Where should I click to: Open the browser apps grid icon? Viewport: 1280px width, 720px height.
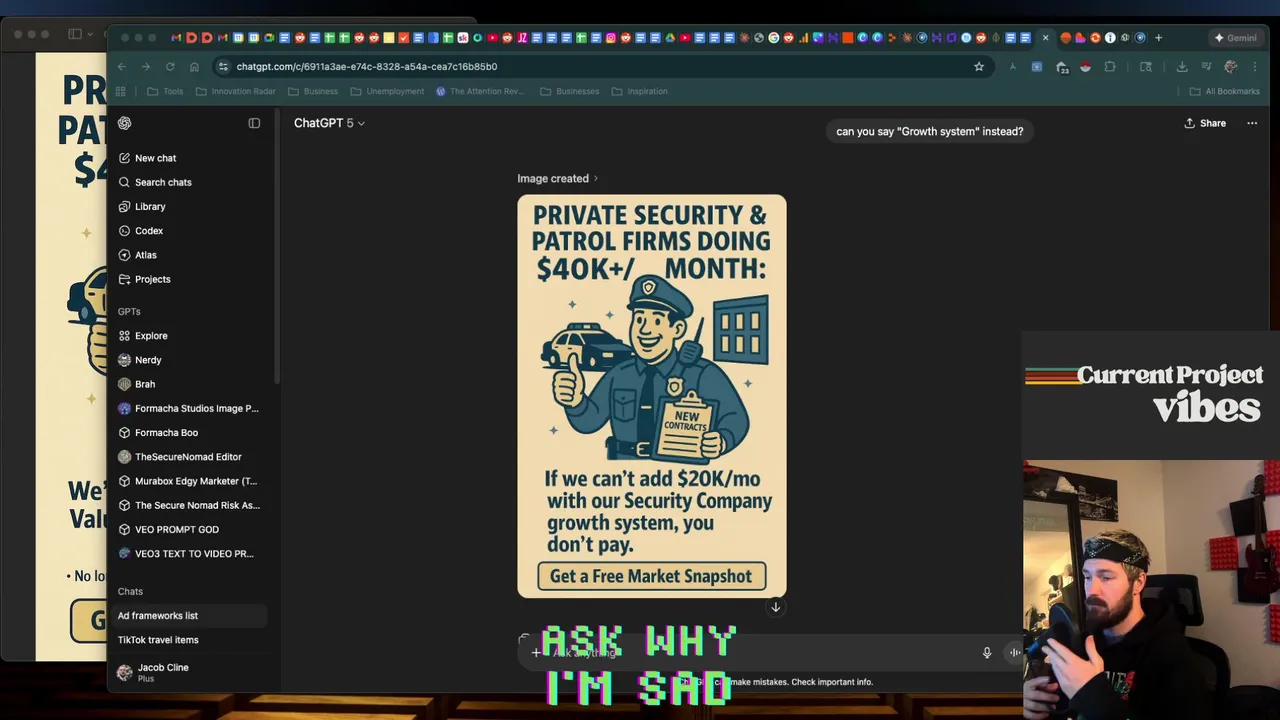click(x=121, y=91)
